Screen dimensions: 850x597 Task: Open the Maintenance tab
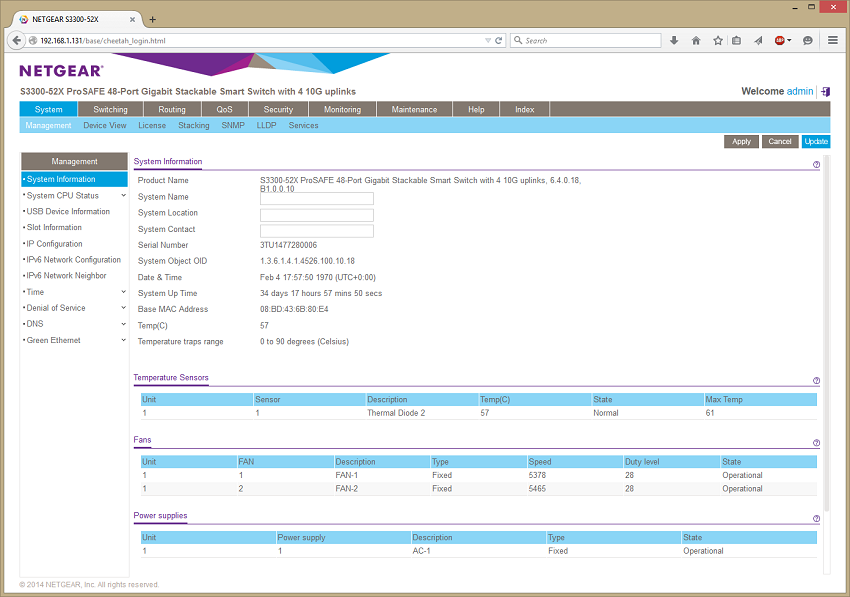(415, 109)
